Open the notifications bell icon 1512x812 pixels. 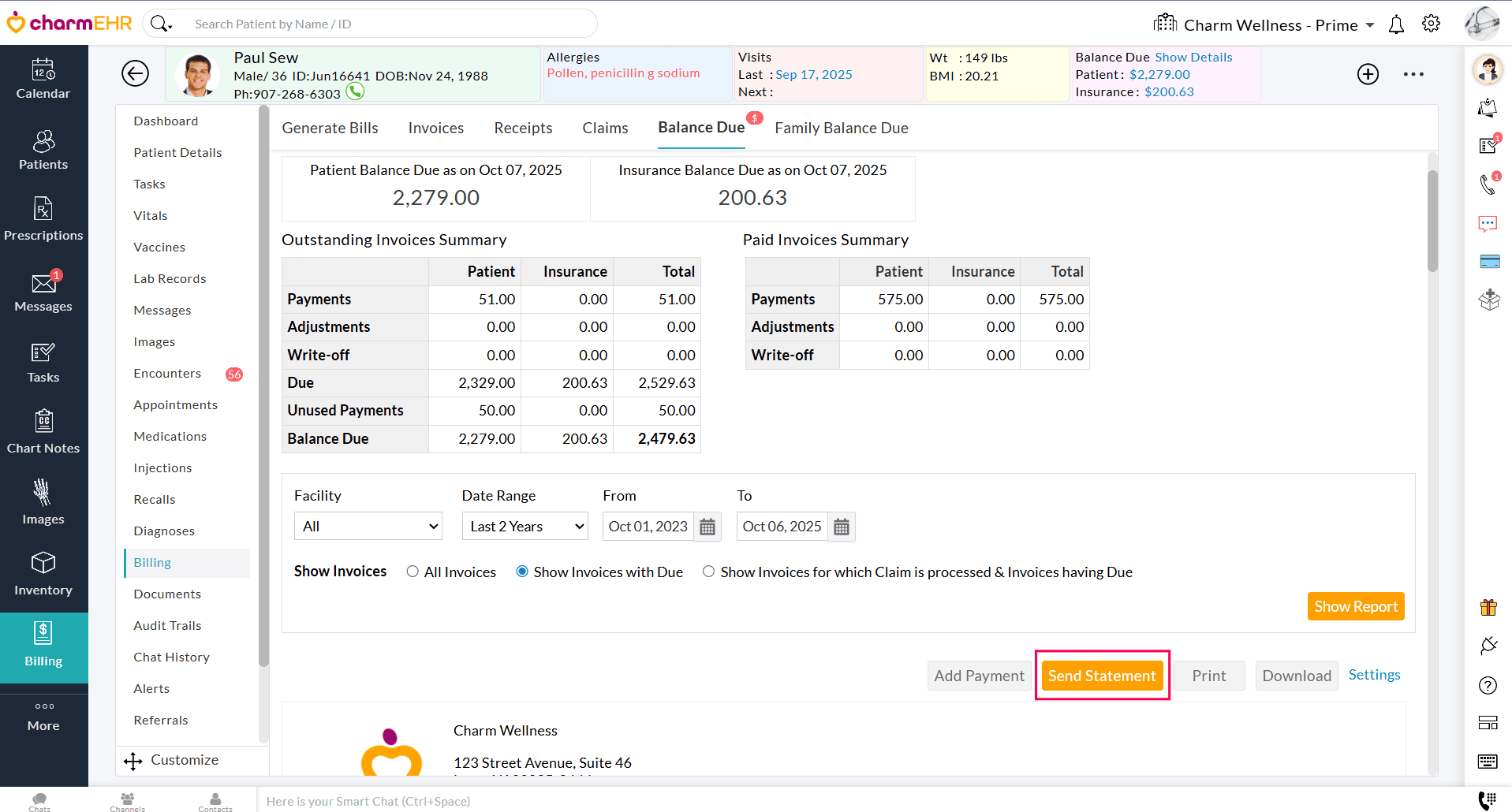coord(1396,24)
